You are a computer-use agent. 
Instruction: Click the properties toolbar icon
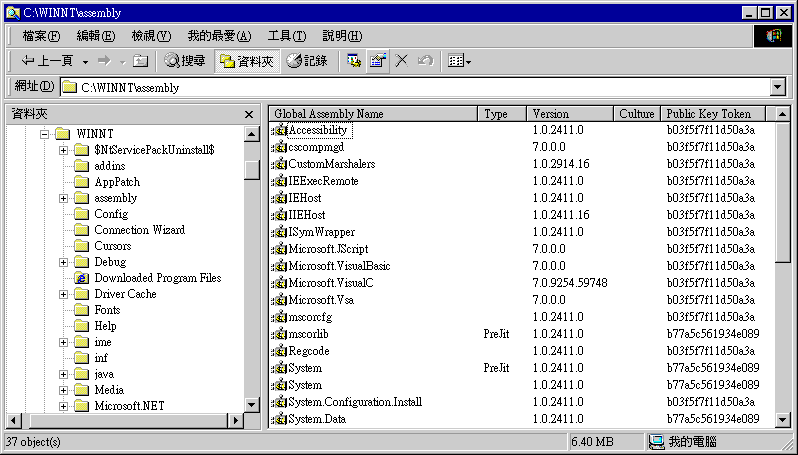378,61
